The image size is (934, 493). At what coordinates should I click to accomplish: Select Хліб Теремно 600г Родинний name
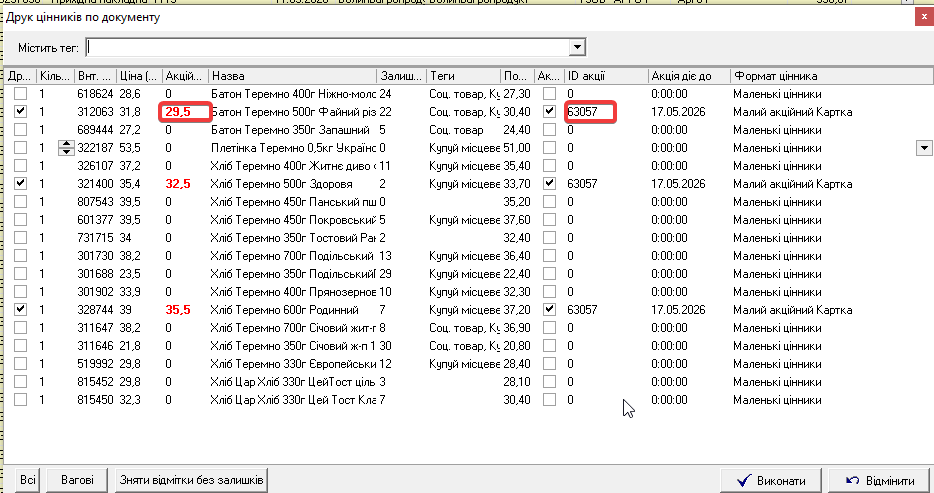[x=285, y=310]
